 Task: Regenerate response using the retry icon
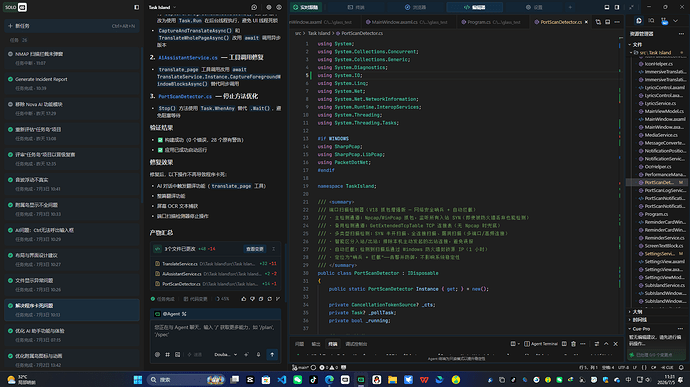pos(270,299)
